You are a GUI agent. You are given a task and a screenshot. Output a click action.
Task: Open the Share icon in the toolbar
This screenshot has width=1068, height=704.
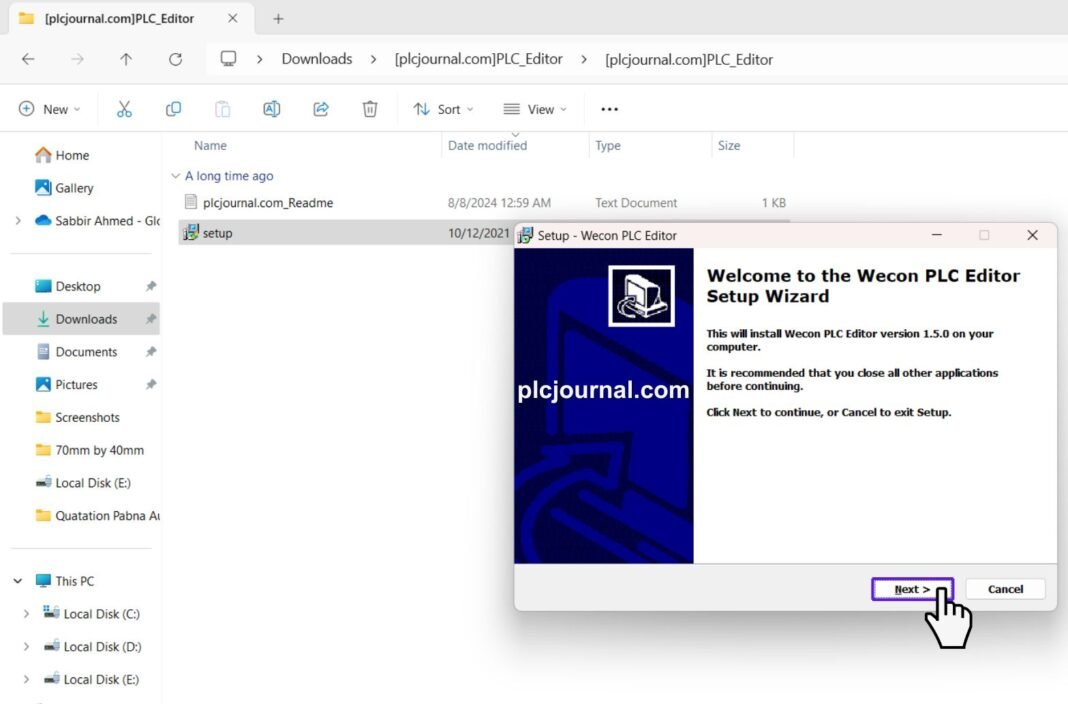pyautogui.click(x=321, y=109)
